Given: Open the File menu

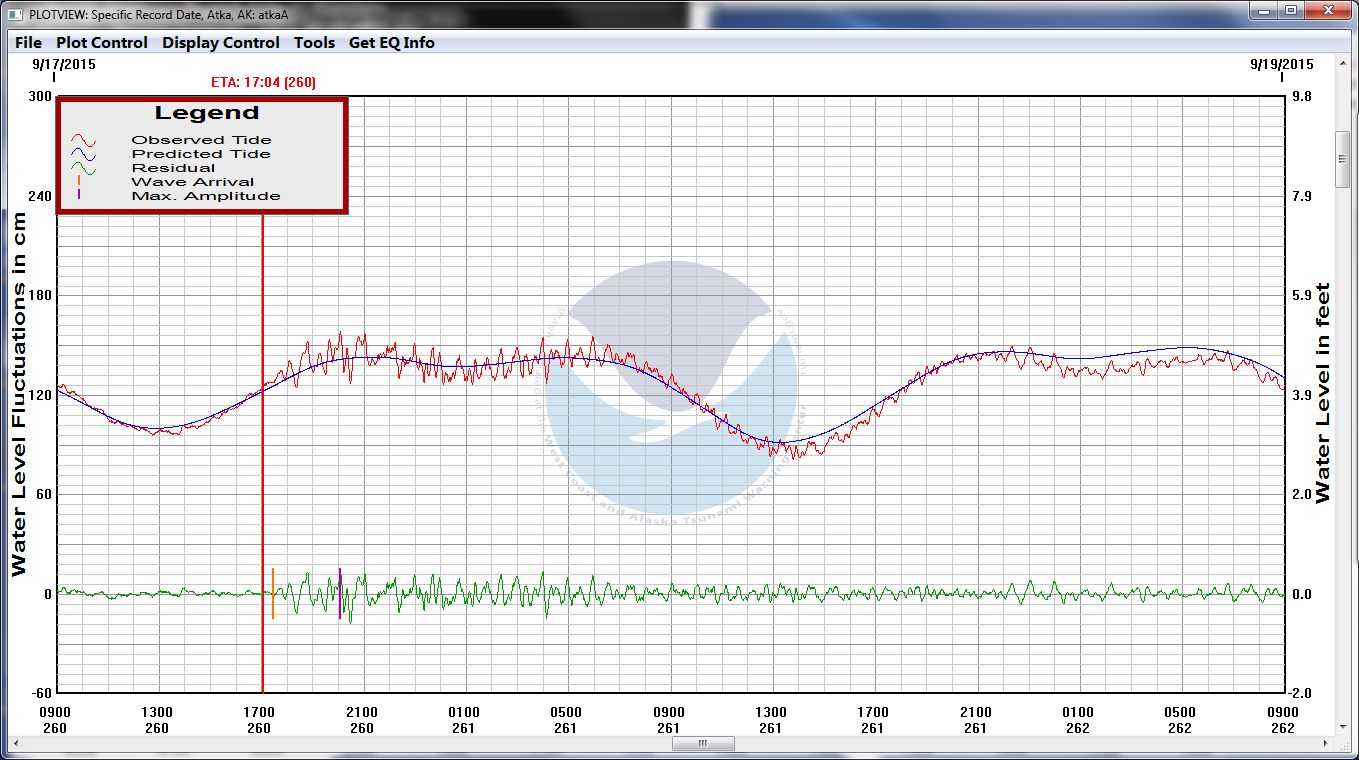Looking at the screenshot, I should [28, 42].
